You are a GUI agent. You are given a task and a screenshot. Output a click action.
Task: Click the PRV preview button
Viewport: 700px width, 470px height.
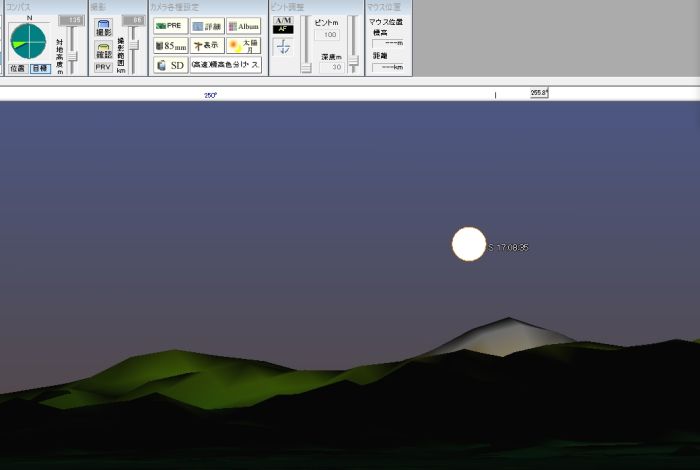pyautogui.click(x=103, y=67)
